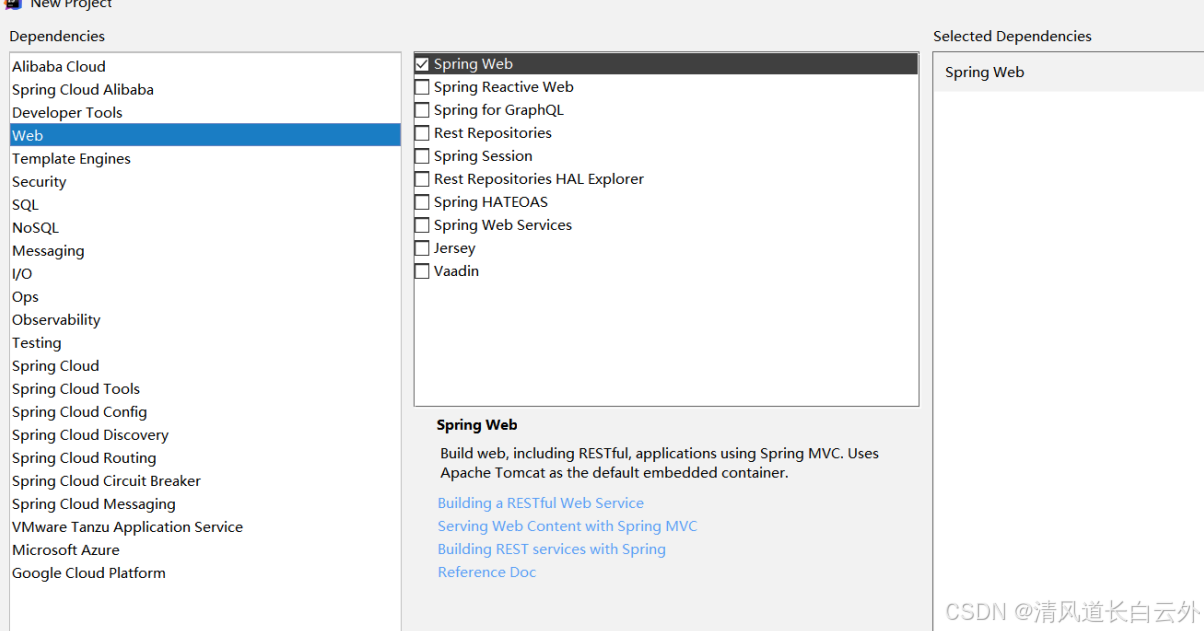Viewport: 1204px width, 631px height.
Task: Open Serving Web Content with Spring MVC link
Action: [568, 526]
